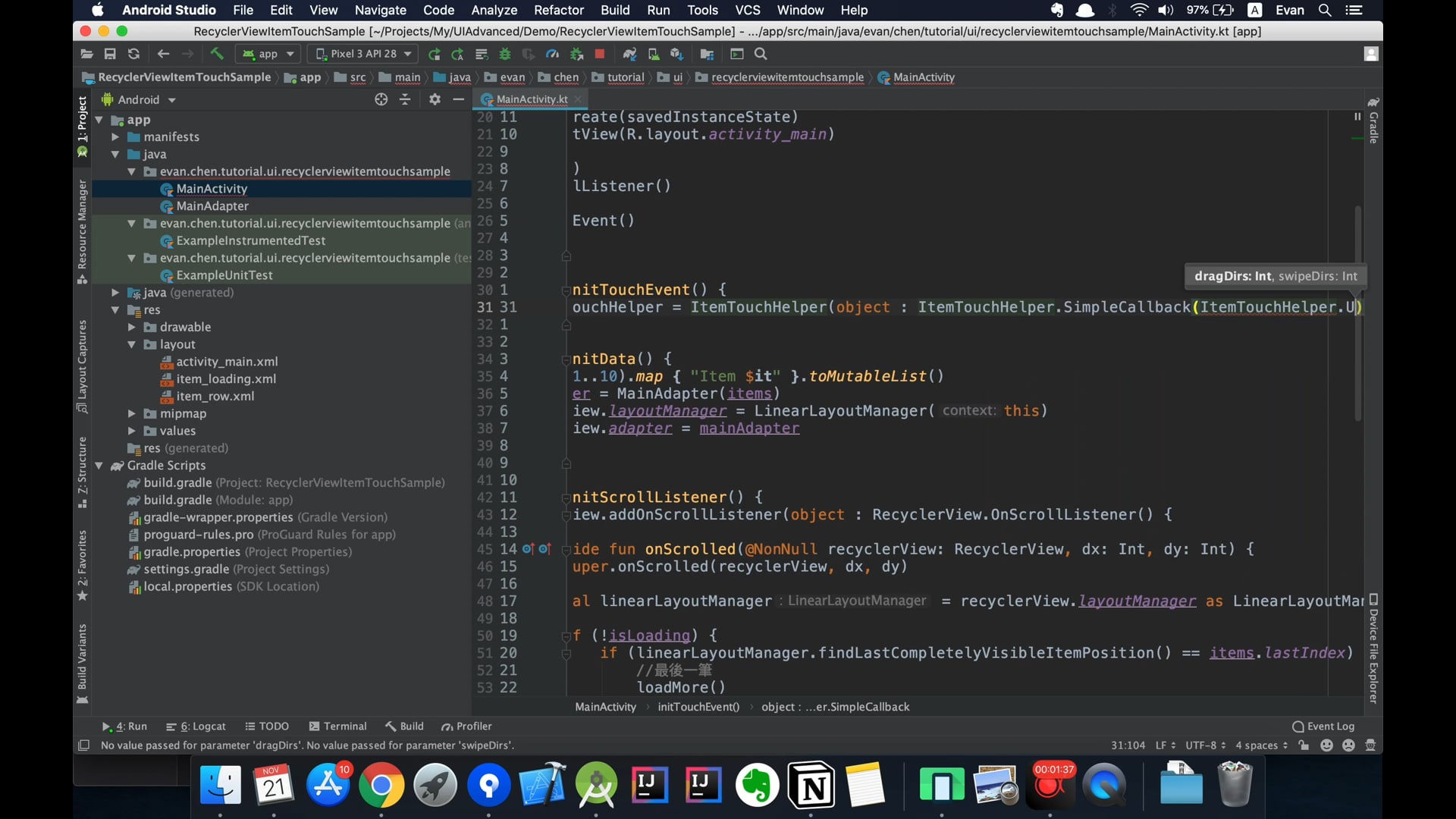Open the Event Log button
The image size is (1456, 819).
(1323, 726)
